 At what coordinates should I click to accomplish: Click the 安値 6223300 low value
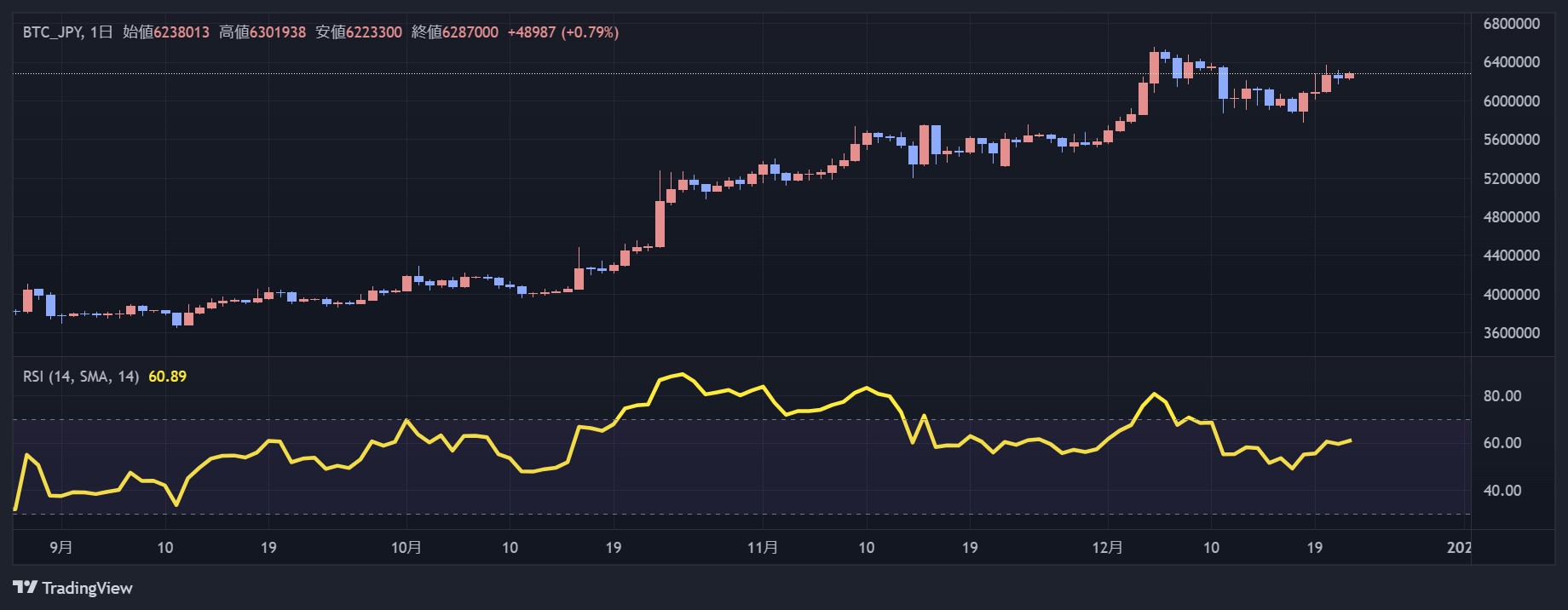click(359, 32)
